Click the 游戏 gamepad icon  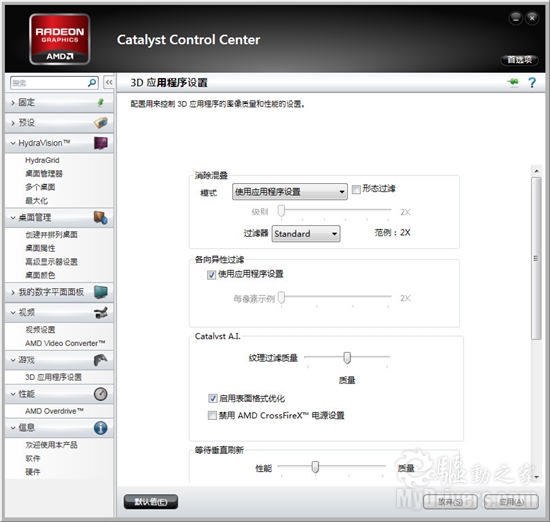tap(101, 360)
